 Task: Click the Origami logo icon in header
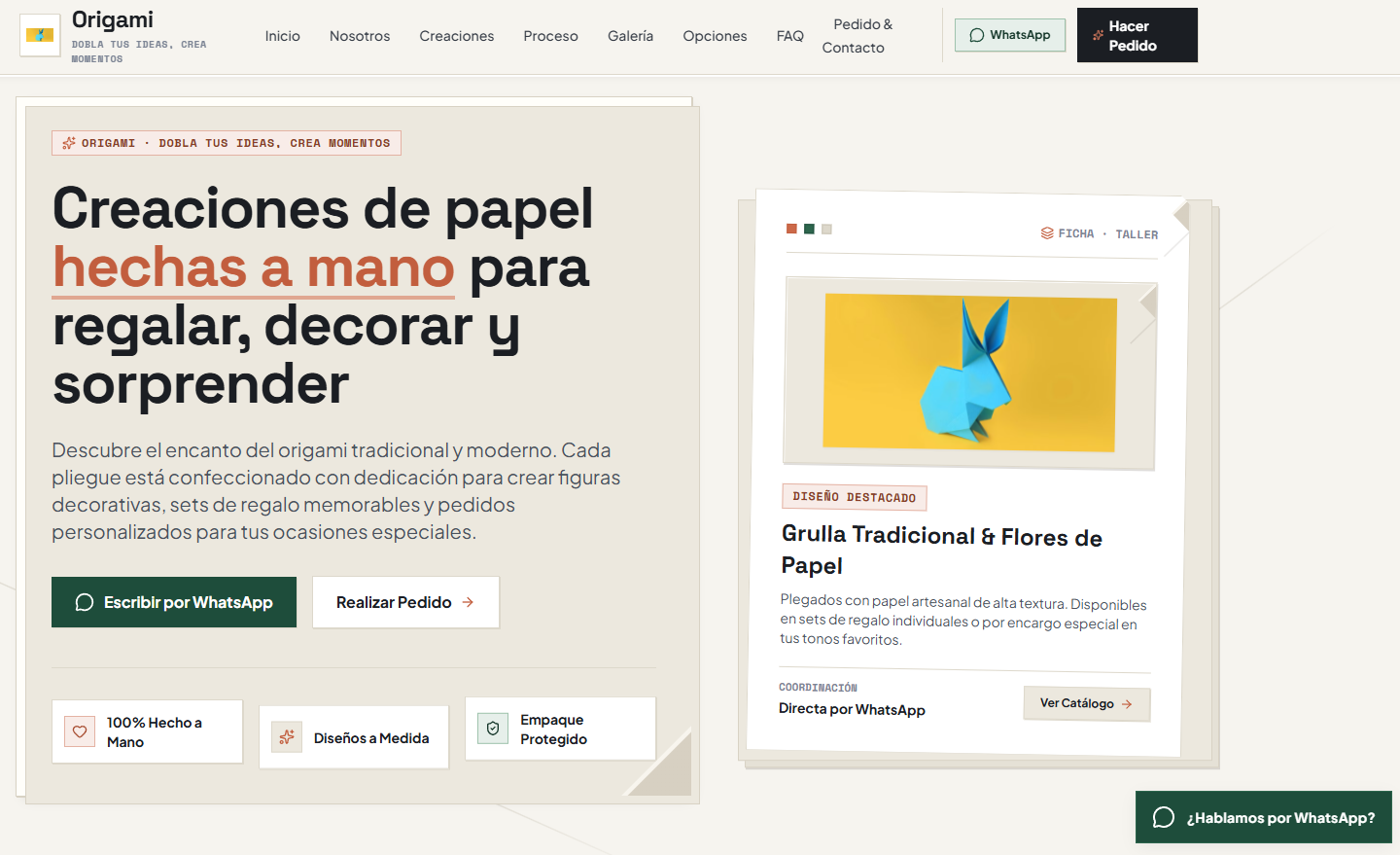coord(41,35)
